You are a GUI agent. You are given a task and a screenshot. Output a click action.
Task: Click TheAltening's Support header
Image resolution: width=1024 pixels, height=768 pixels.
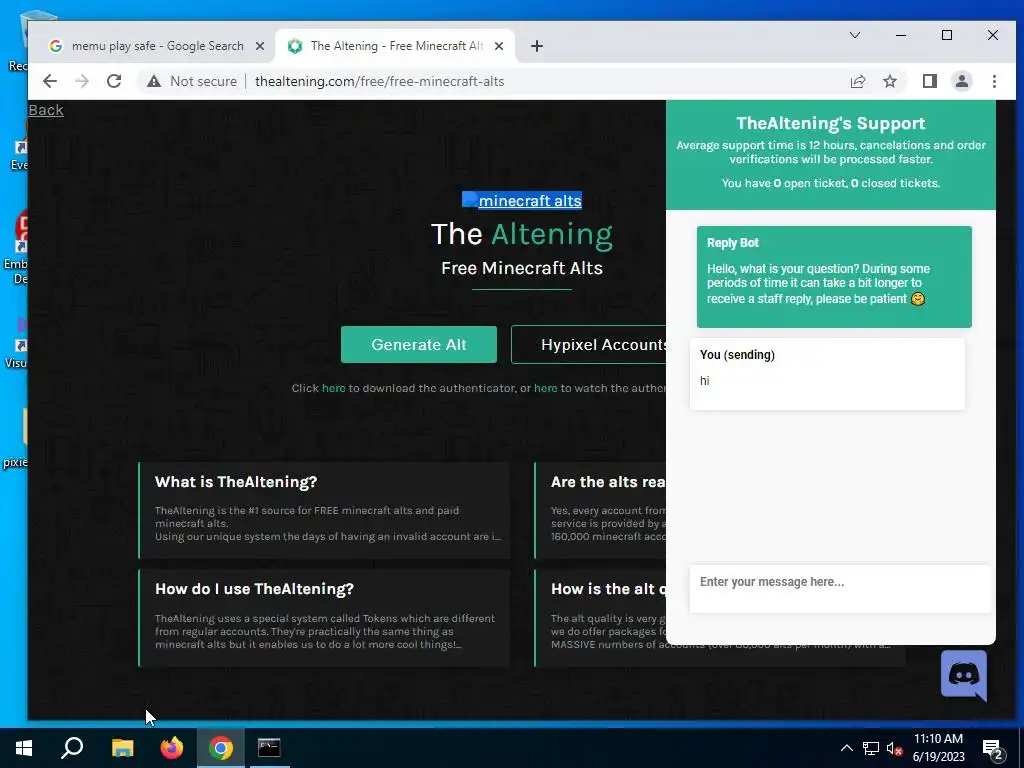point(831,123)
